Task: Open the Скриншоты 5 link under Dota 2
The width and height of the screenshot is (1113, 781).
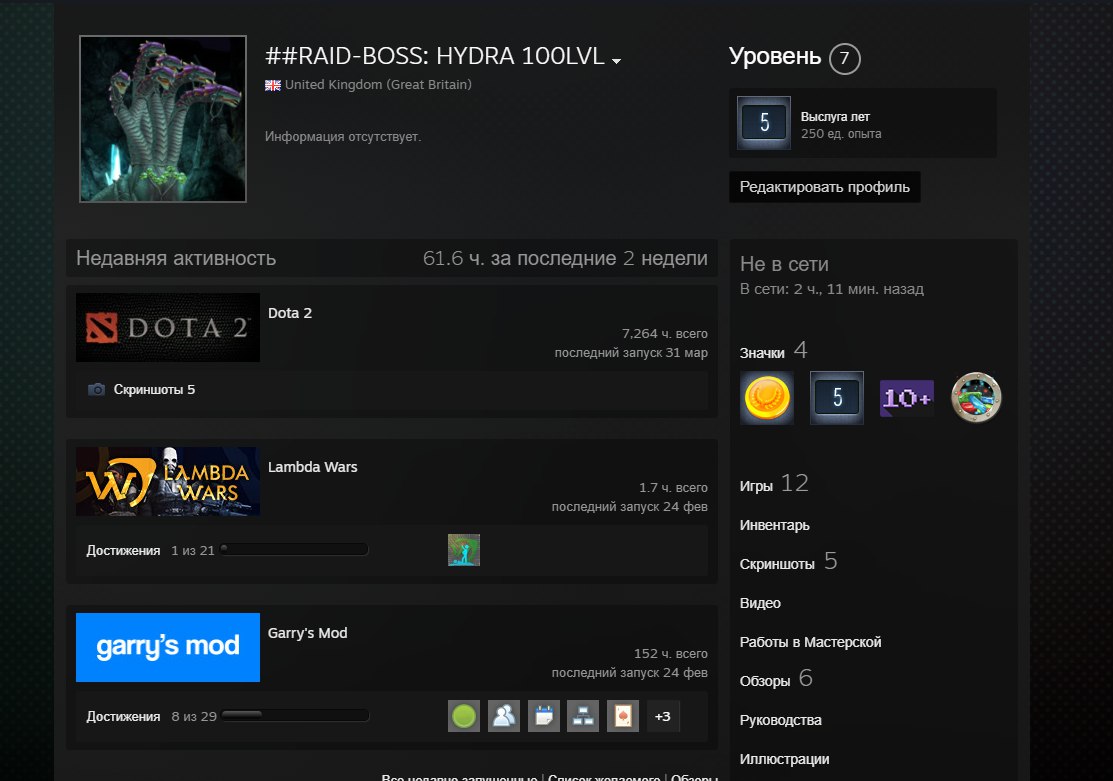Action: [154, 390]
